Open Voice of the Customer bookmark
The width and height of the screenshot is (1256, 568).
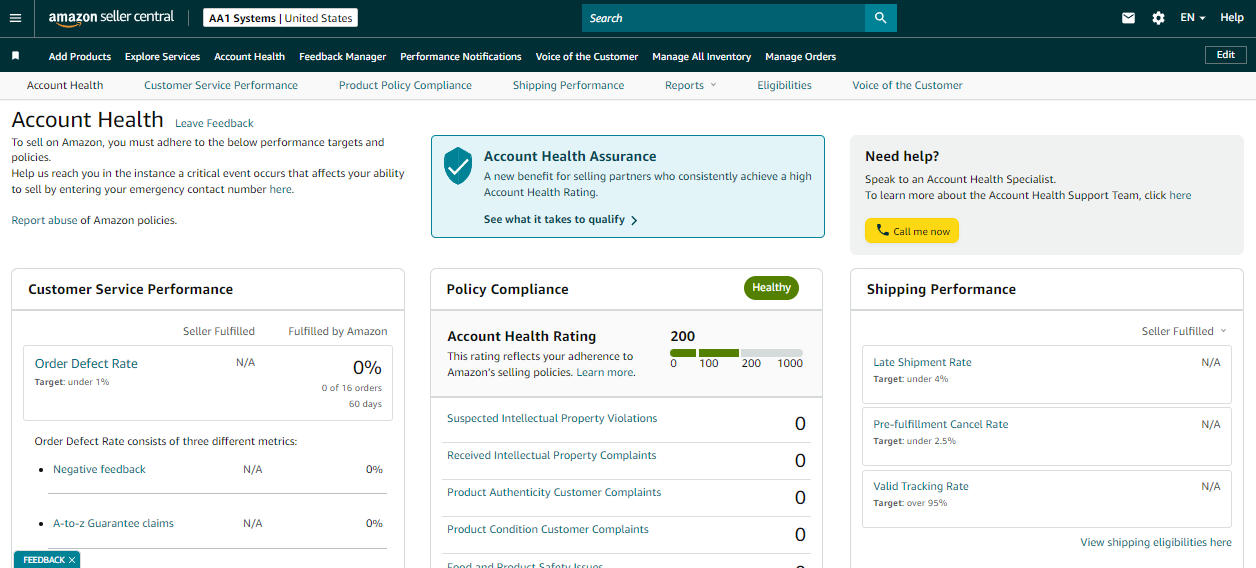click(x=587, y=57)
